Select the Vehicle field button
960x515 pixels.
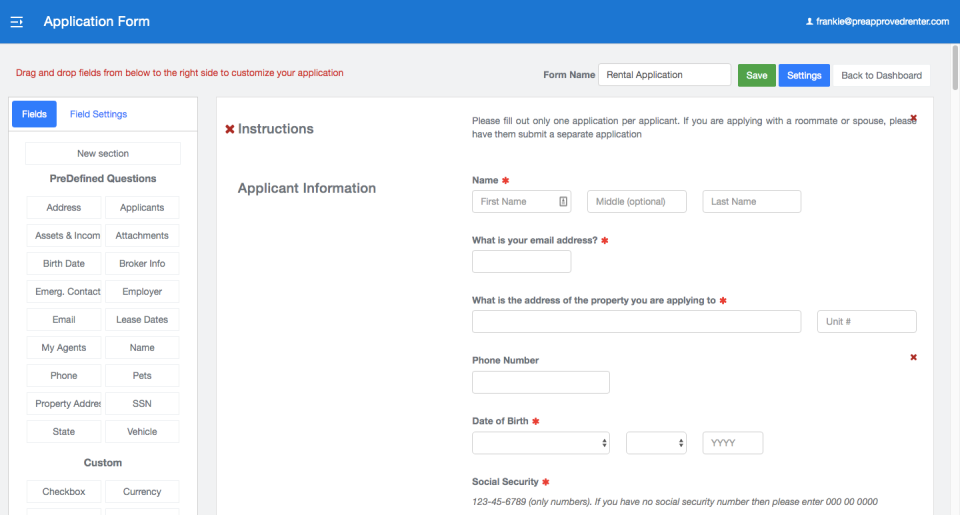(x=142, y=432)
